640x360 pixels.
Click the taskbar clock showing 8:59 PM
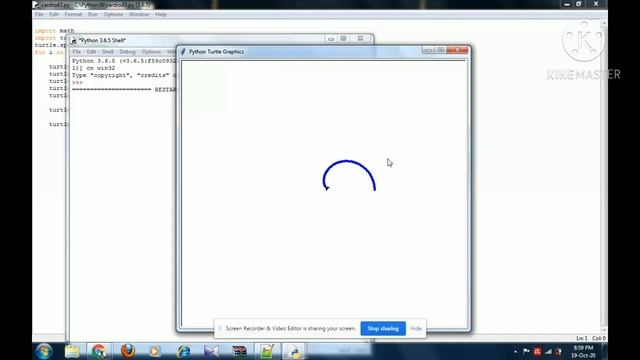pos(583,351)
